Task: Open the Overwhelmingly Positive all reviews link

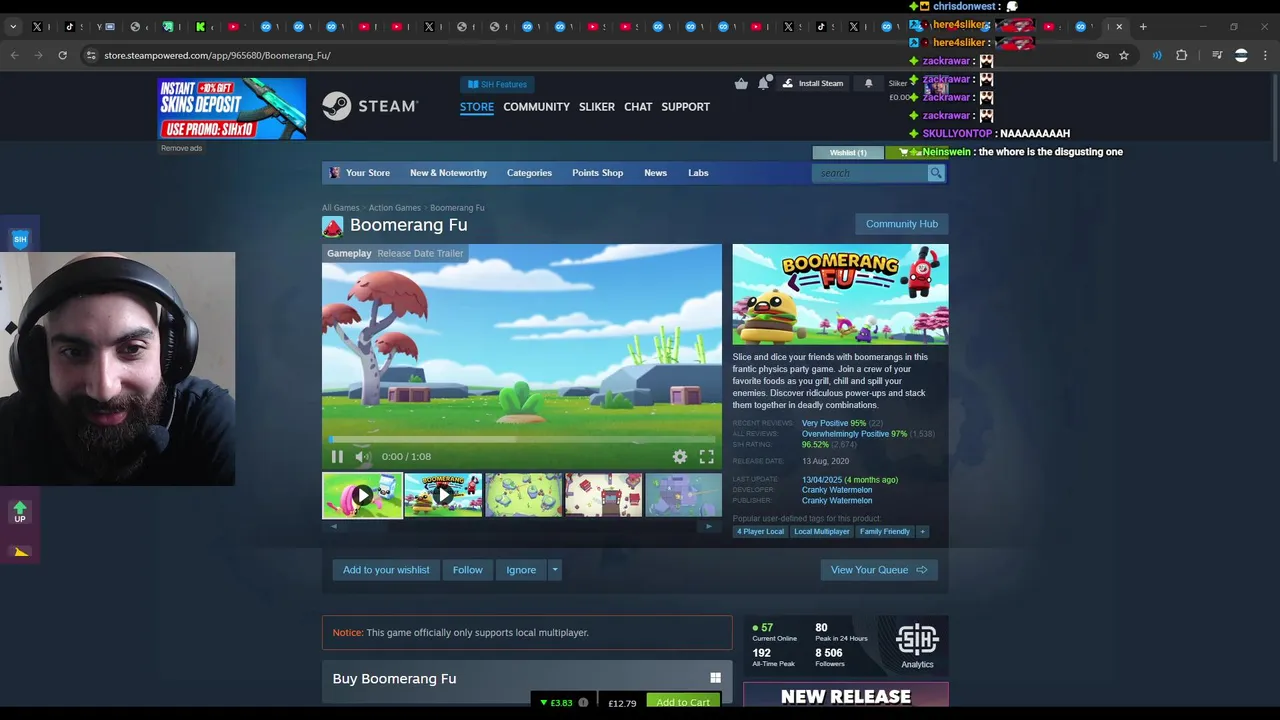Action: click(854, 434)
